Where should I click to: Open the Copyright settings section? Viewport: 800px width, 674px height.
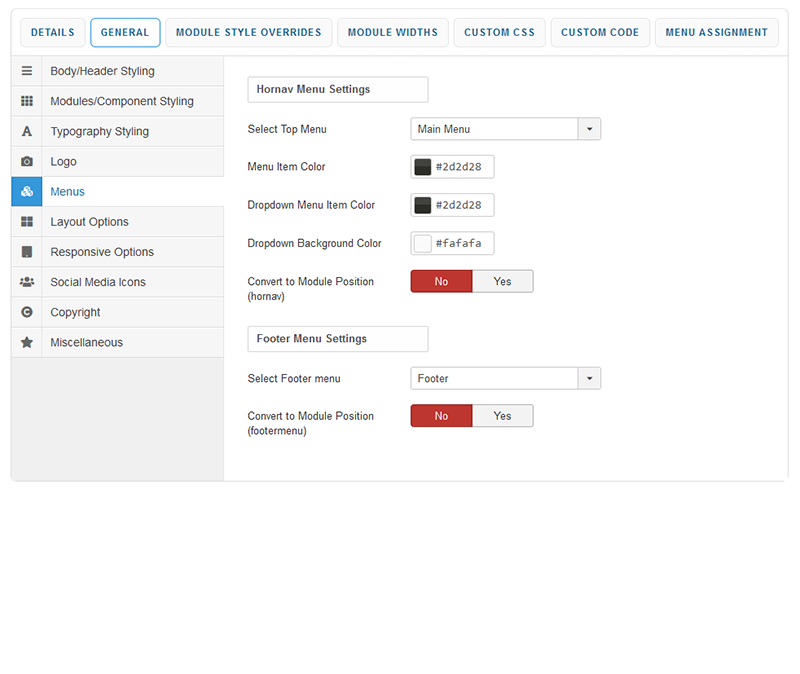pyautogui.click(x=76, y=312)
